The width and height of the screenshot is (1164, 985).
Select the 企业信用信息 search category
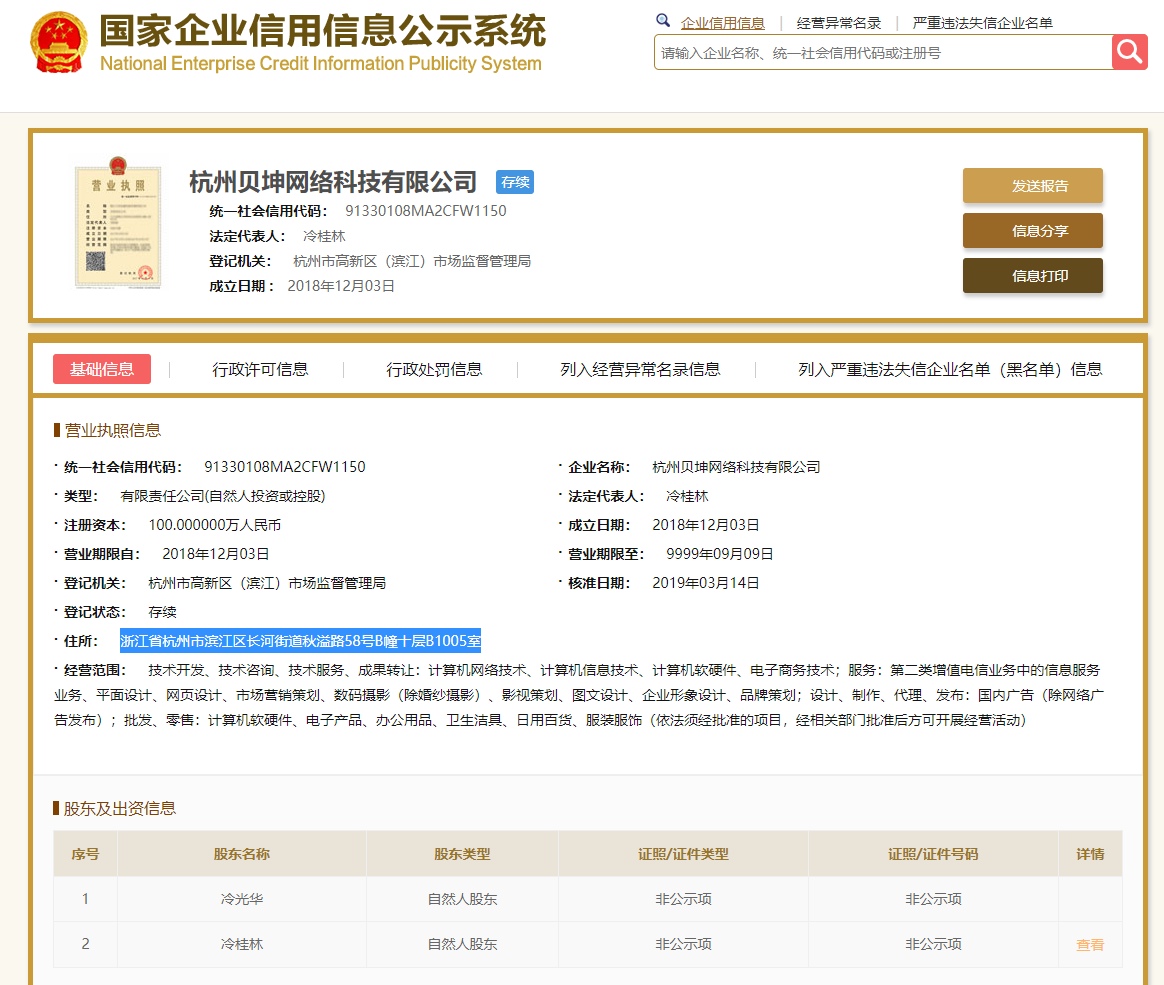point(722,23)
